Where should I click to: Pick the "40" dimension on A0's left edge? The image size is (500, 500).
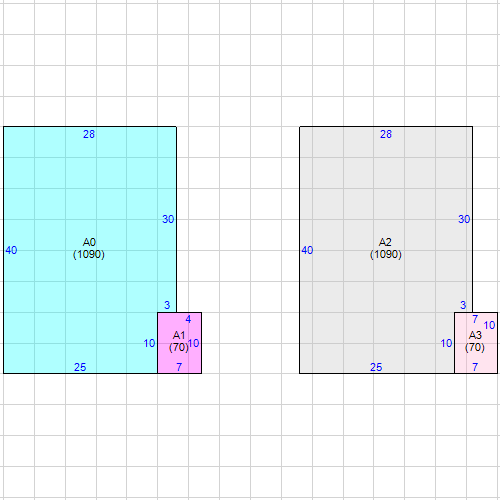click(11, 250)
